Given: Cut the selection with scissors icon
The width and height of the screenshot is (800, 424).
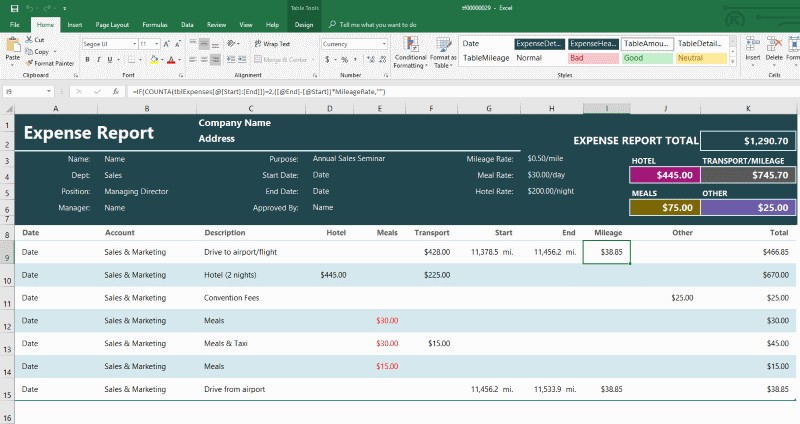Looking at the screenshot, I should click(30, 40).
